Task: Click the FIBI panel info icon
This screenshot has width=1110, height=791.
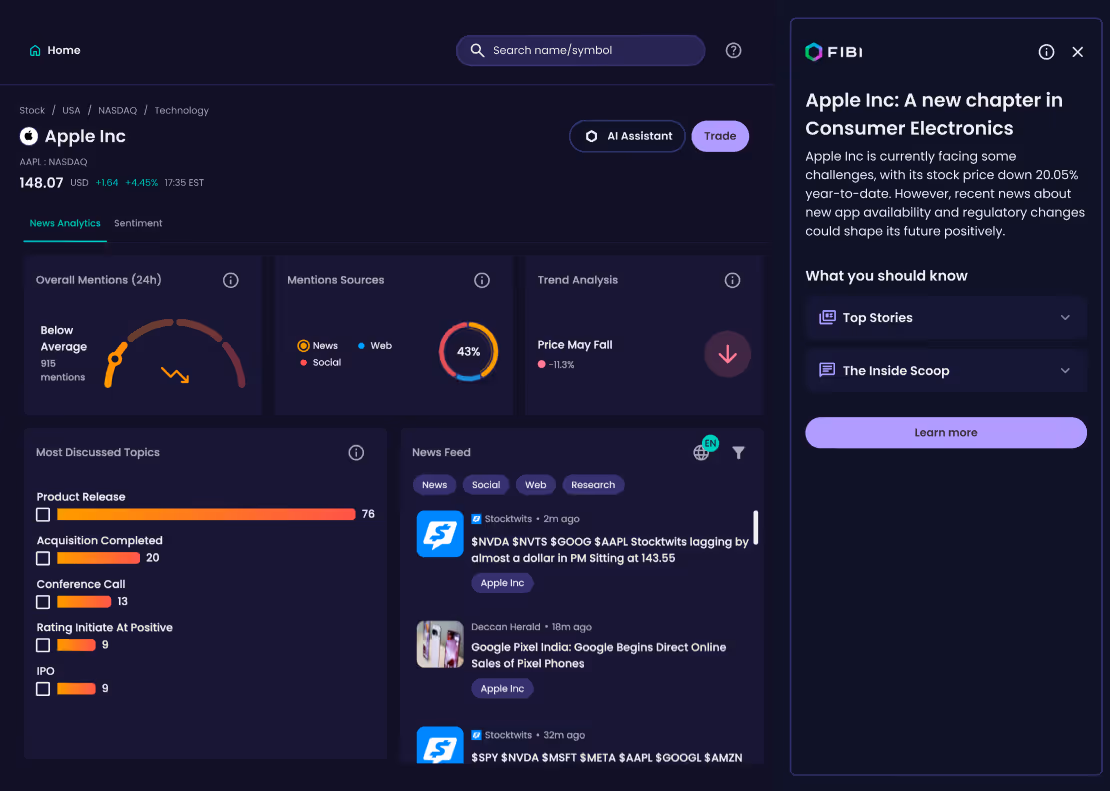Action: [x=1046, y=52]
